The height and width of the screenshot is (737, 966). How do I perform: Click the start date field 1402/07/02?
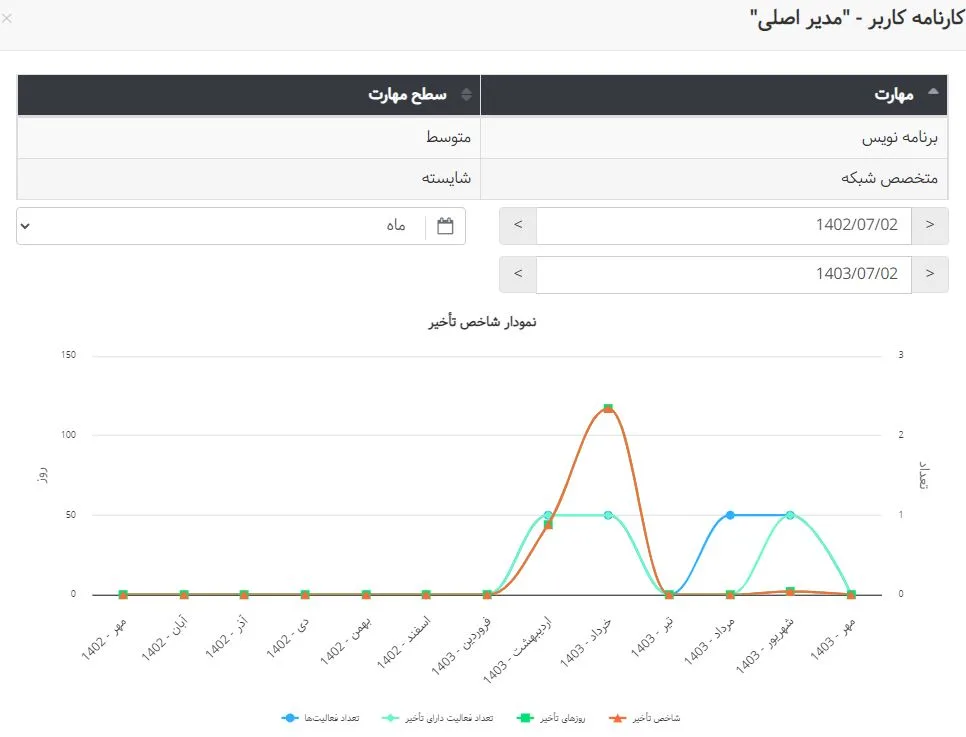(724, 226)
